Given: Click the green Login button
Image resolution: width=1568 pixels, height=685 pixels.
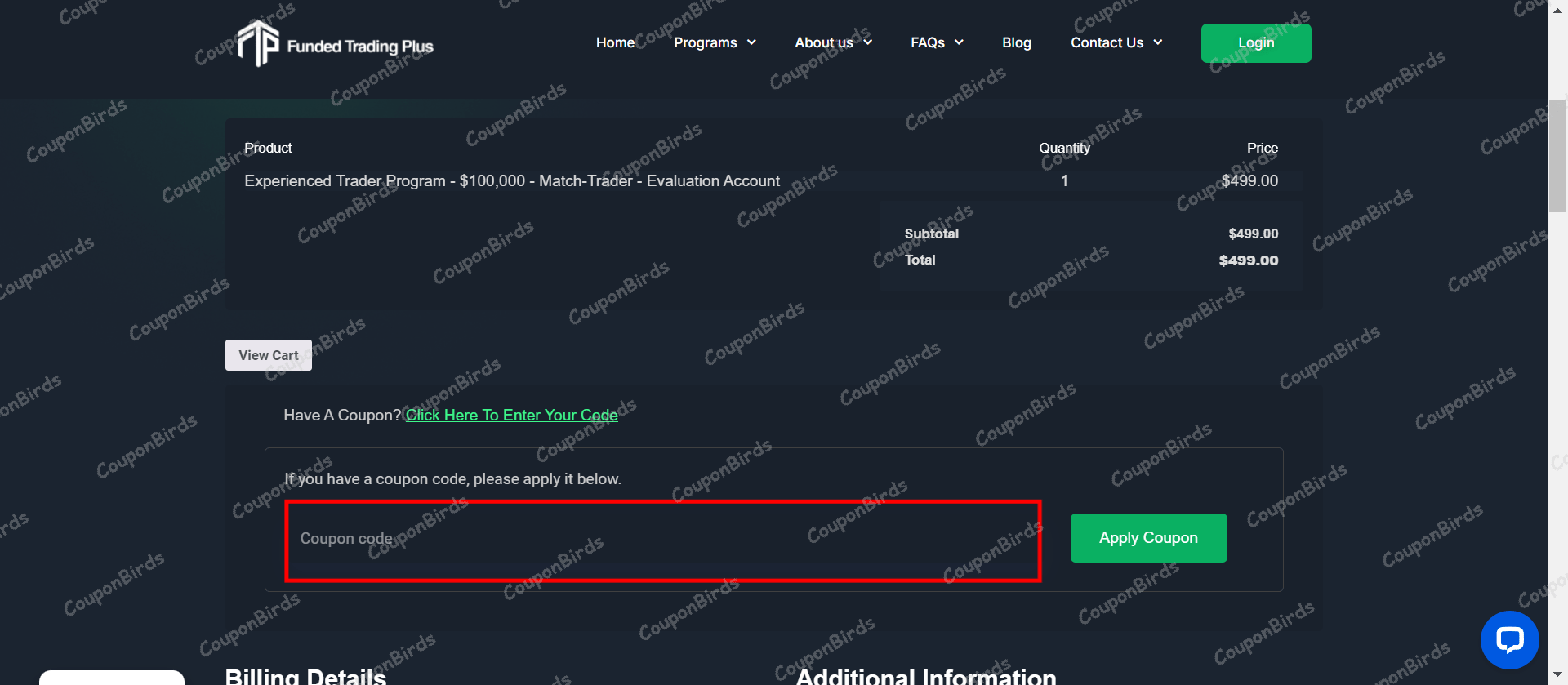Looking at the screenshot, I should coord(1256,43).
